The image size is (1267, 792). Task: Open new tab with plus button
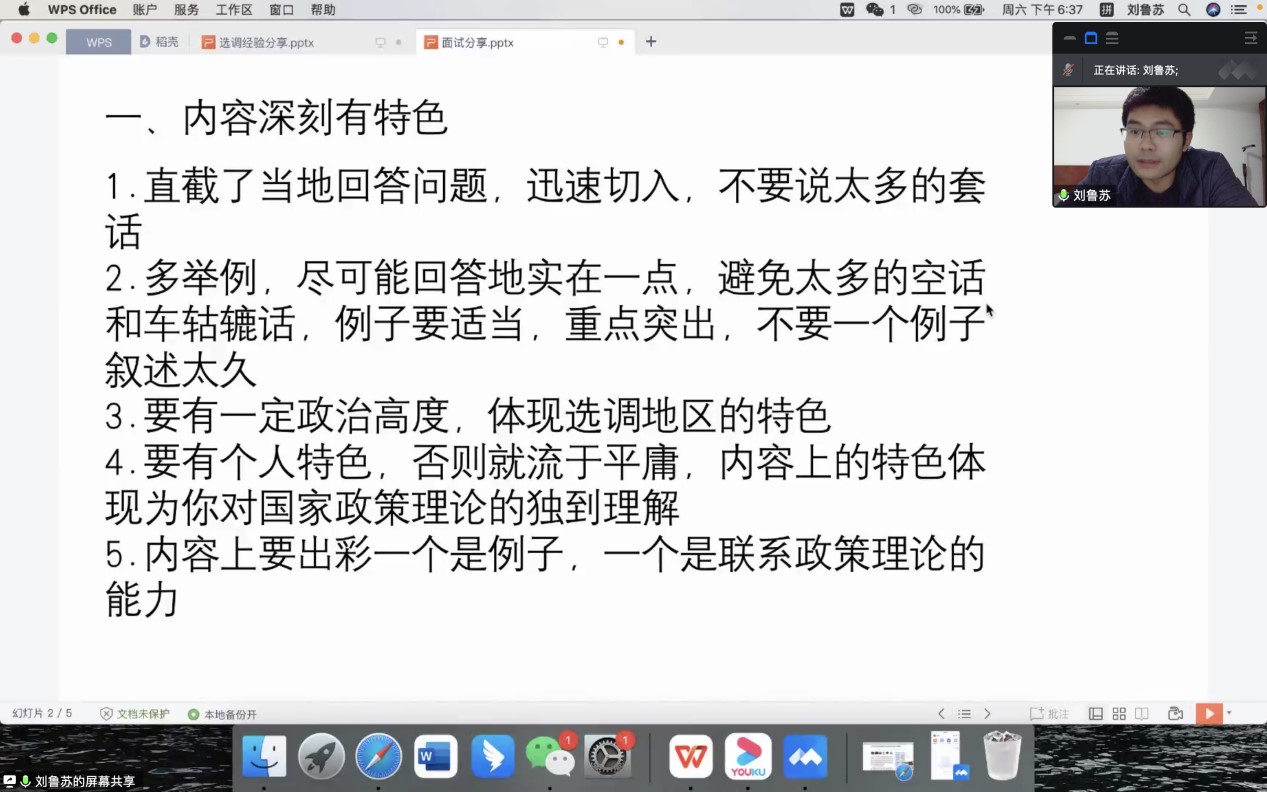pyautogui.click(x=651, y=42)
